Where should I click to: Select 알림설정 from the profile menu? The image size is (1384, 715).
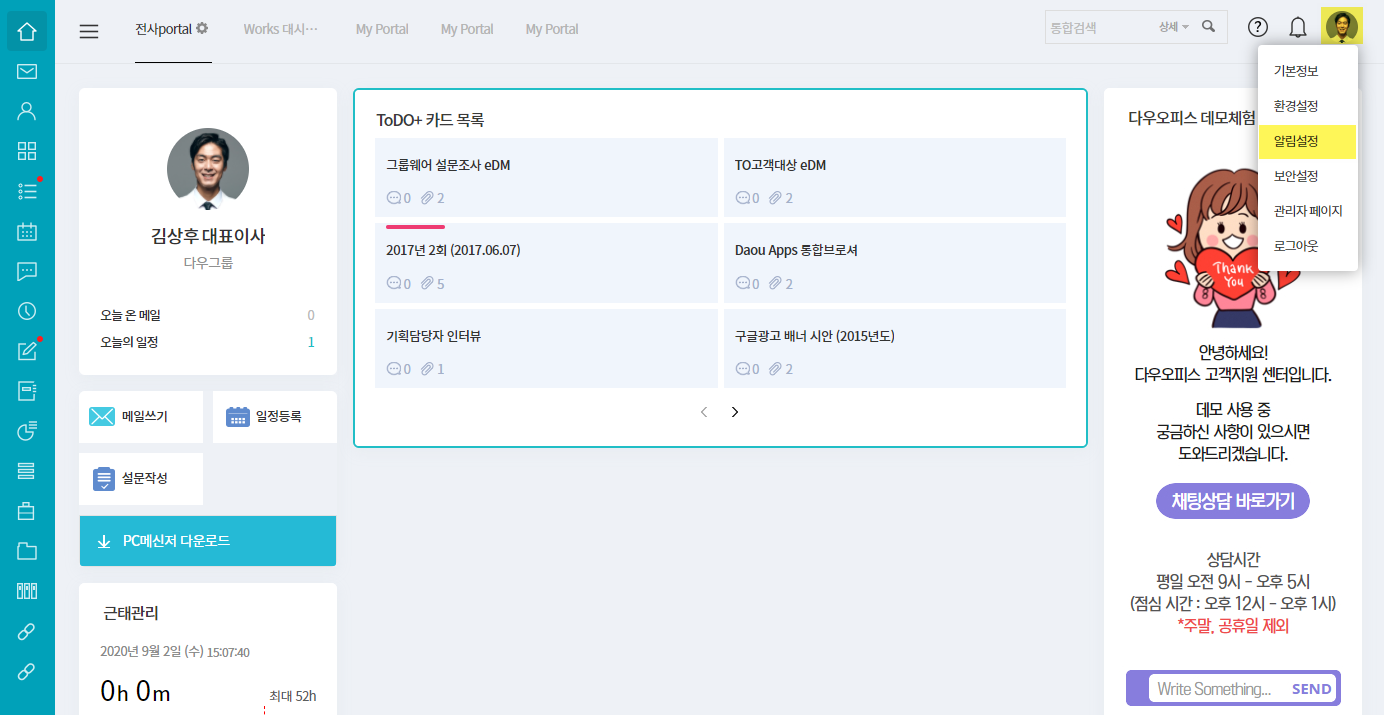(x=1296, y=142)
